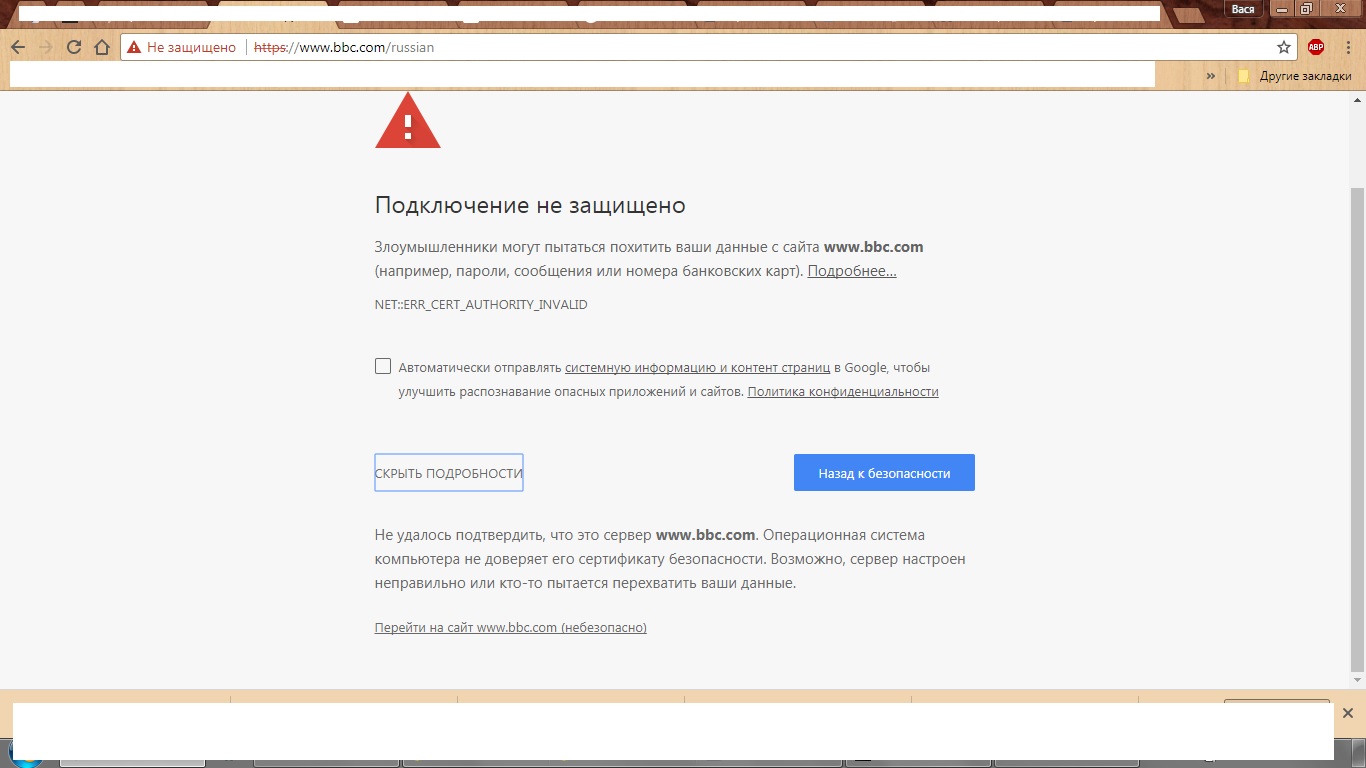The width and height of the screenshot is (1366, 768).
Task: Enable automatic sending of system info to Google
Action: click(x=383, y=366)
